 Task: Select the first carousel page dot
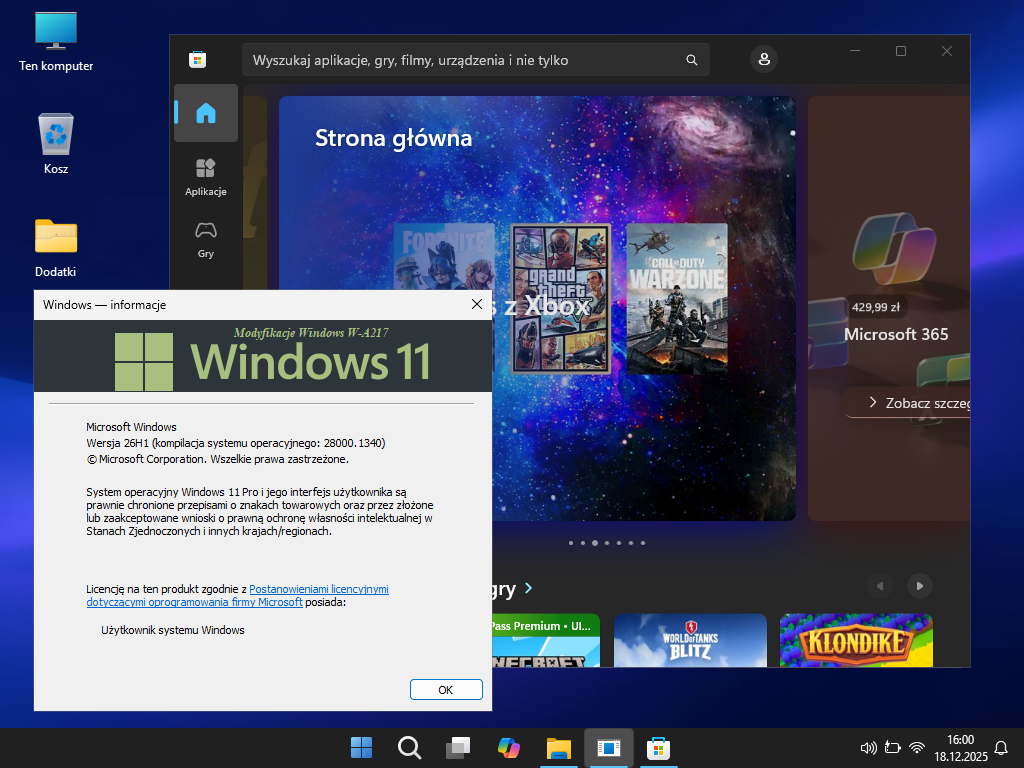click(x=571, y=543)
